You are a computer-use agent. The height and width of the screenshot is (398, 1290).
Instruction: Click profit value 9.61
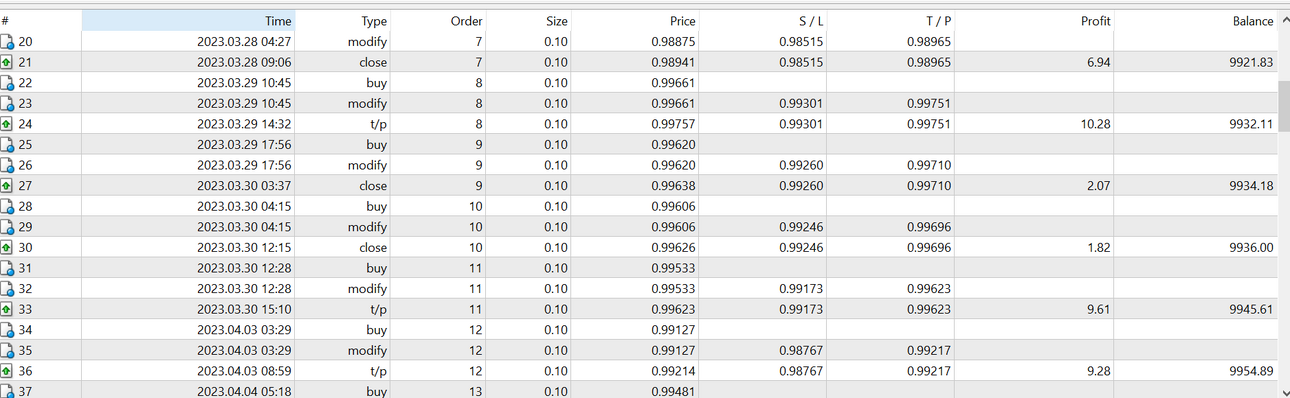1098,310
